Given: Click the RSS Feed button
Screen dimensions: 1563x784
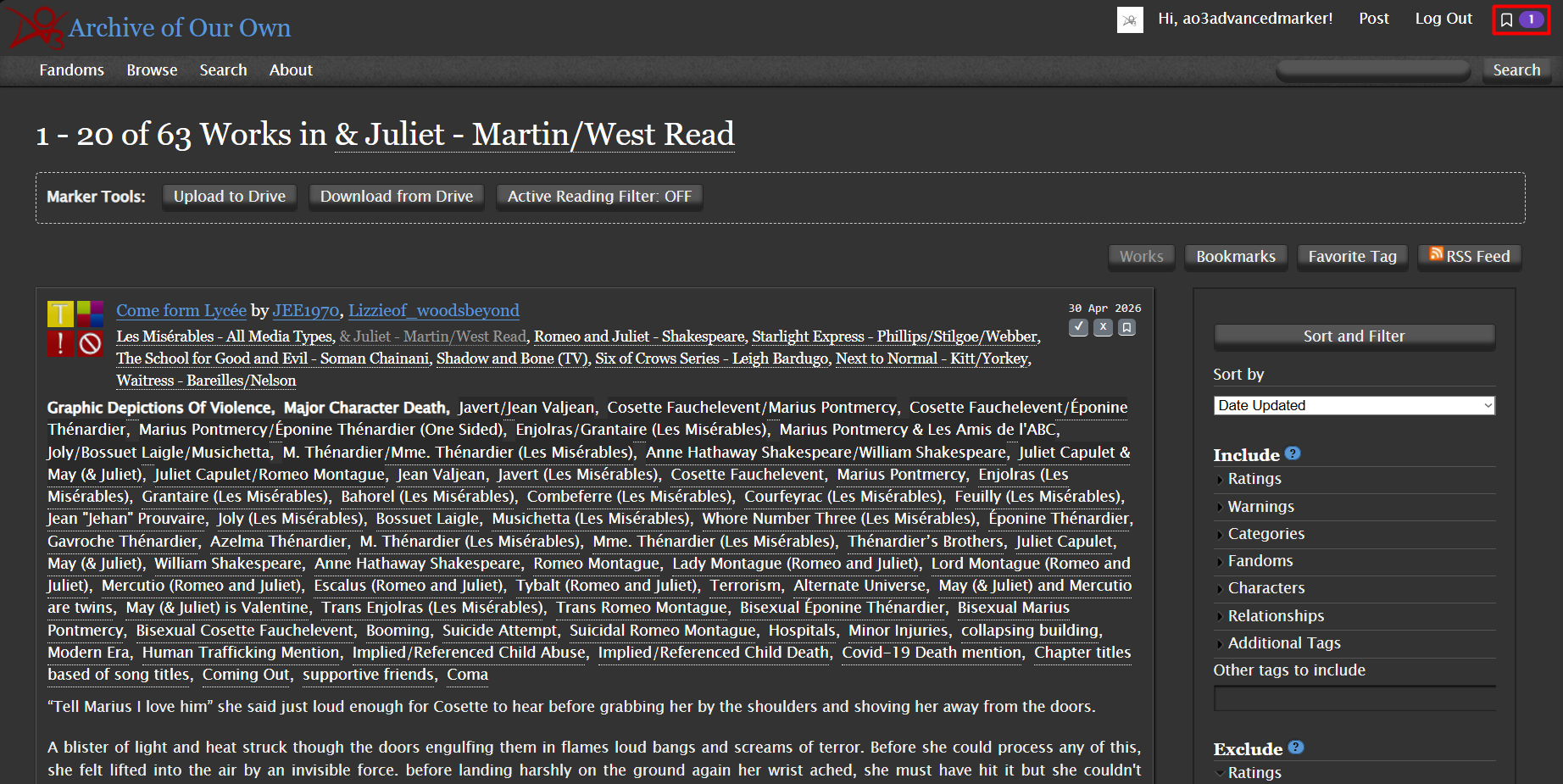Looking at the screenshot, I should [x=1470, y=256].
